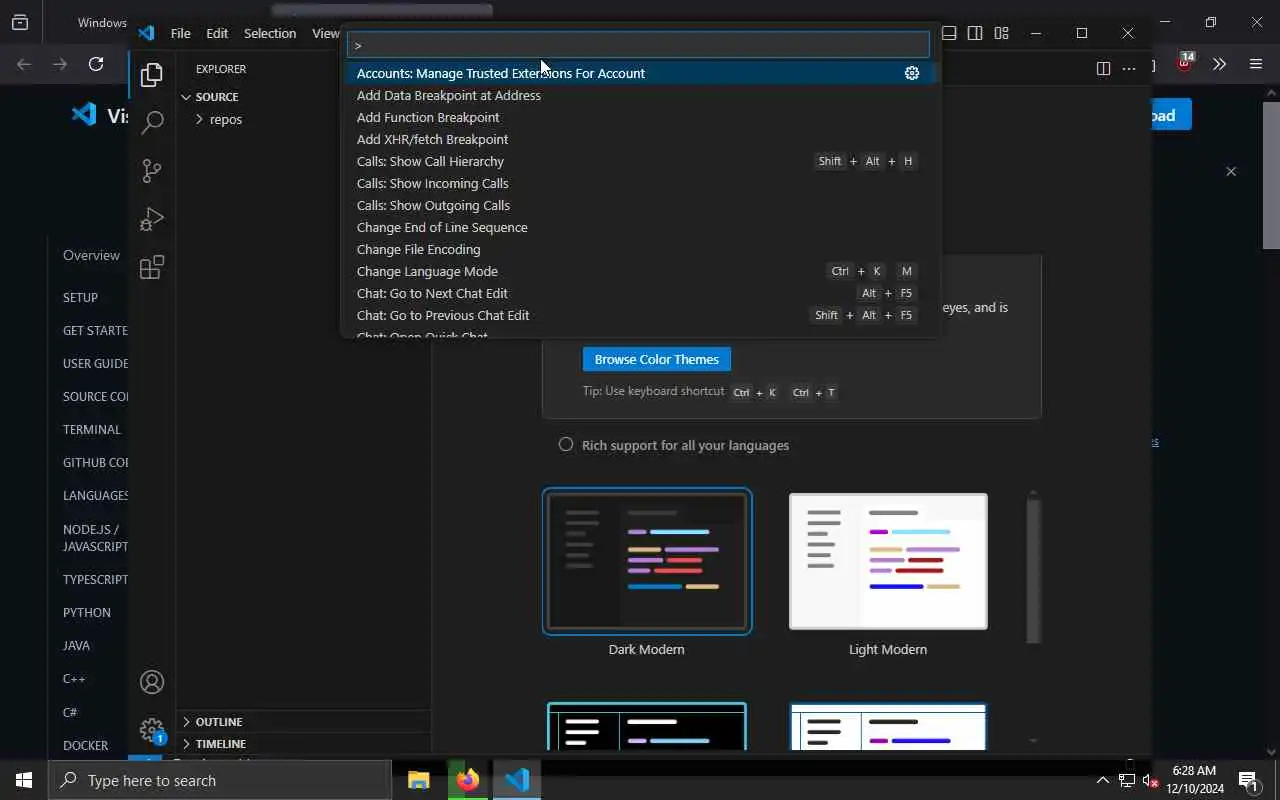Open TERMINAL link in docs sidebar
The width and height of the screenshot is (1280, 800).
click(92, 429)
